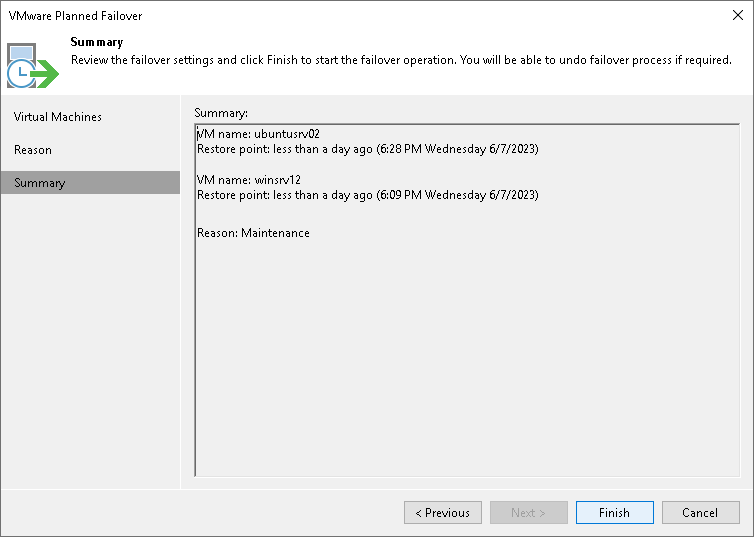Click the 'Summary:' label above the text box
The height and width of the screenshot is (537, 754).
click(221, 113)
